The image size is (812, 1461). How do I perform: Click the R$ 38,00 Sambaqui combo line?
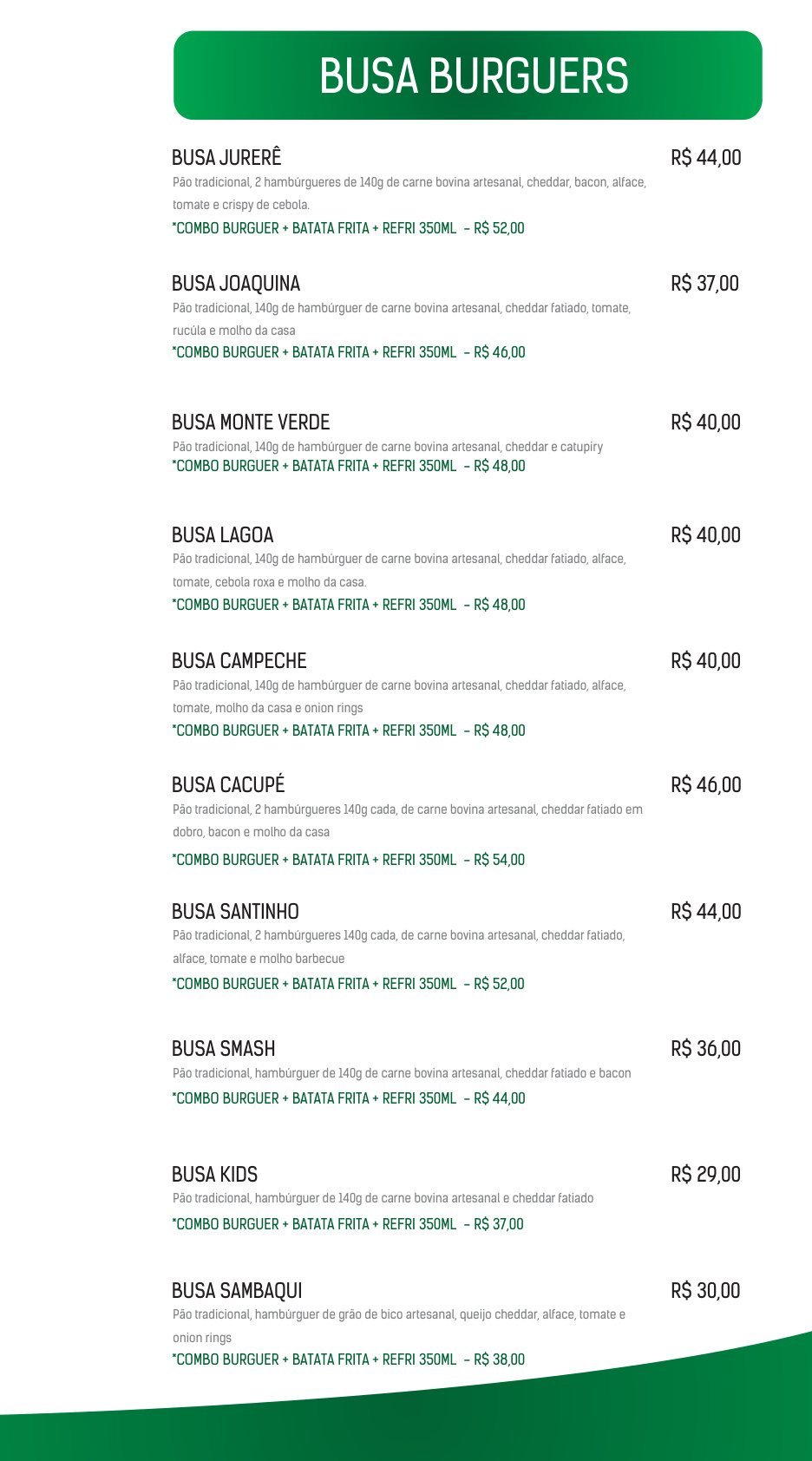pos(349,1359)
